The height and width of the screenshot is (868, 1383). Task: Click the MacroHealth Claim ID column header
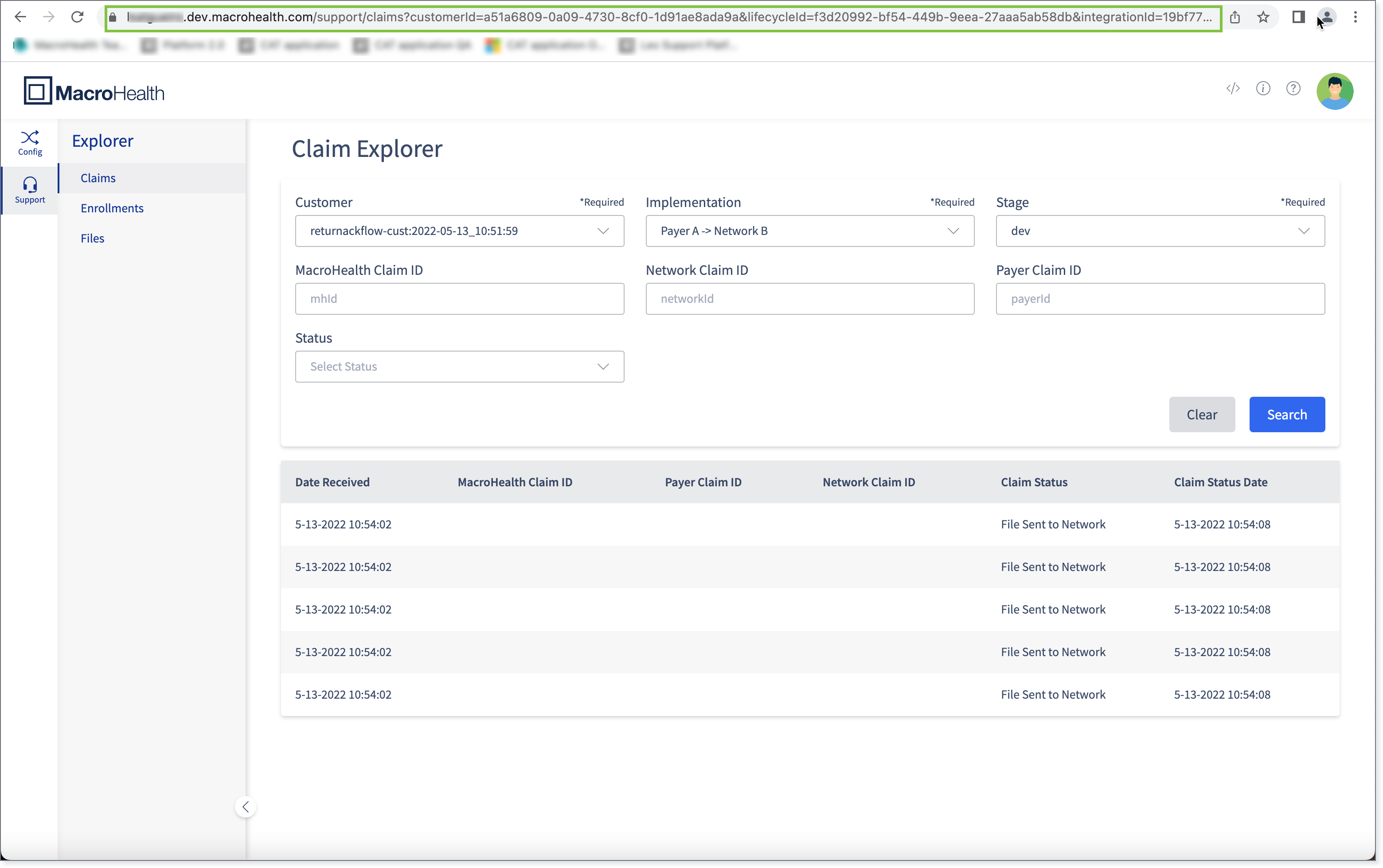coord(515,482)
